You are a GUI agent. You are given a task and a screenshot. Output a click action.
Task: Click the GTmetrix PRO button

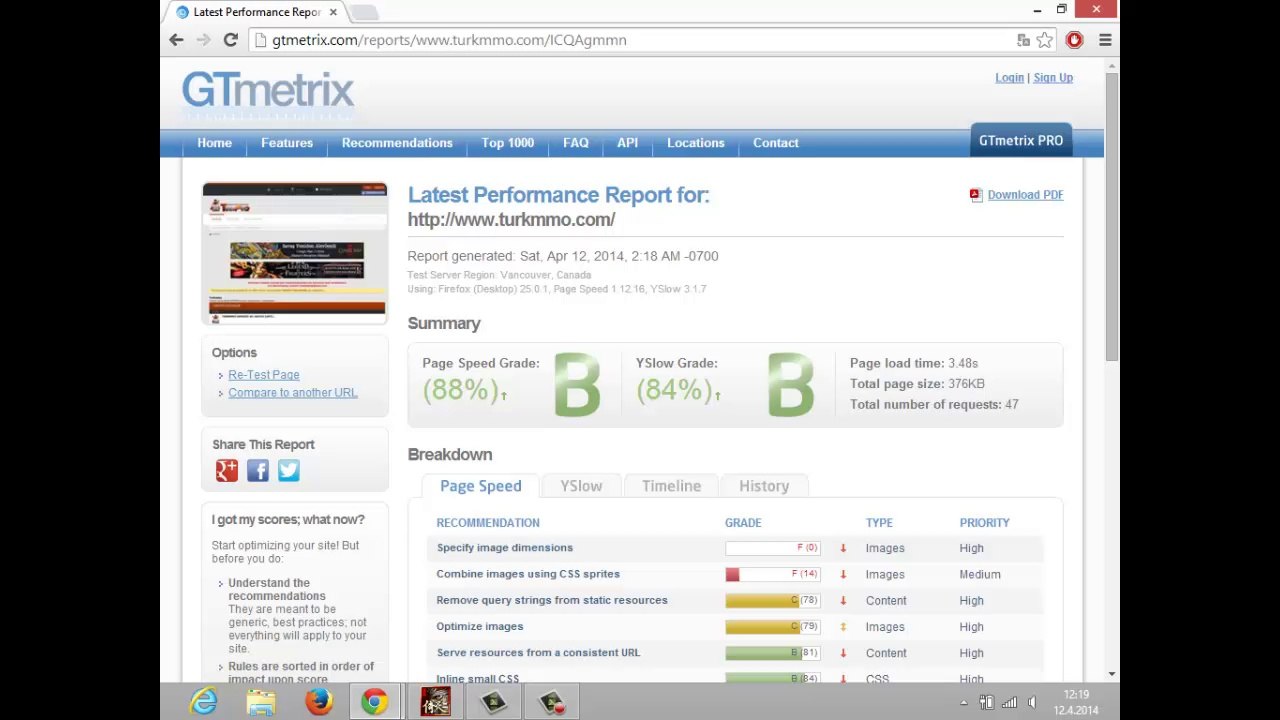(1021, 141)
